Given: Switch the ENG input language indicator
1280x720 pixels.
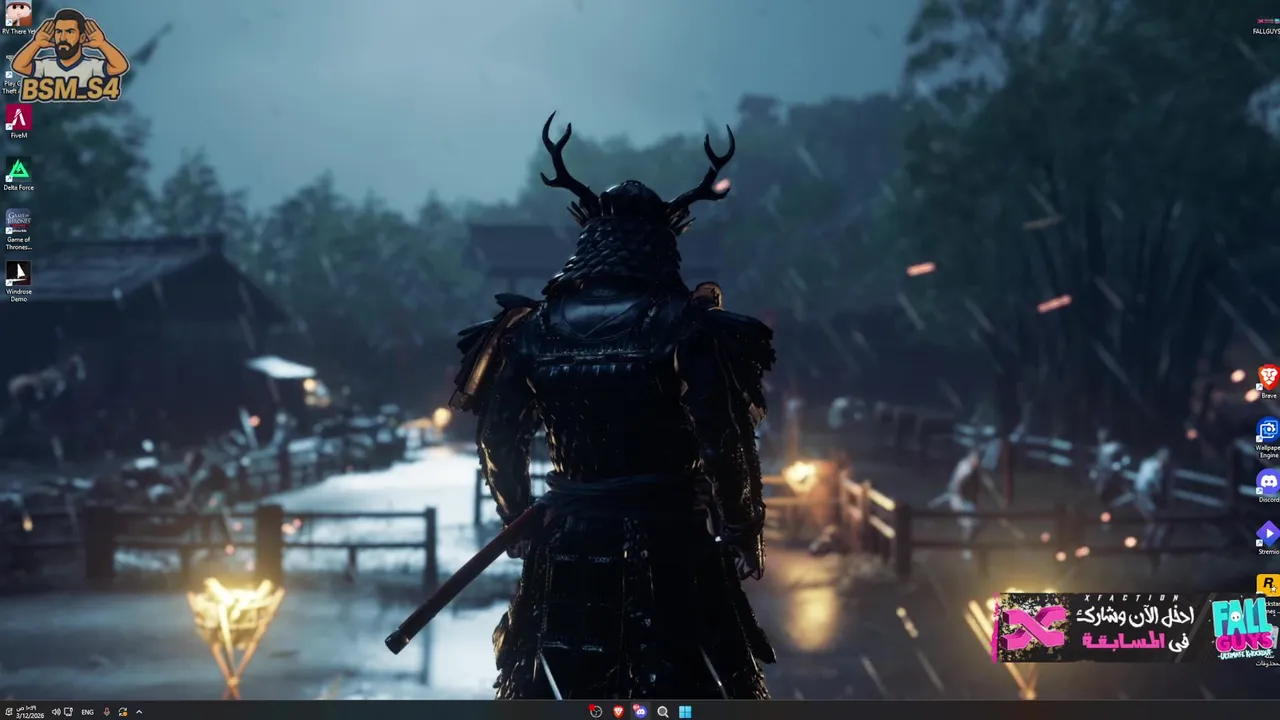Looking at the screenshot, I should pyautogui.click(x=87, y=712).
